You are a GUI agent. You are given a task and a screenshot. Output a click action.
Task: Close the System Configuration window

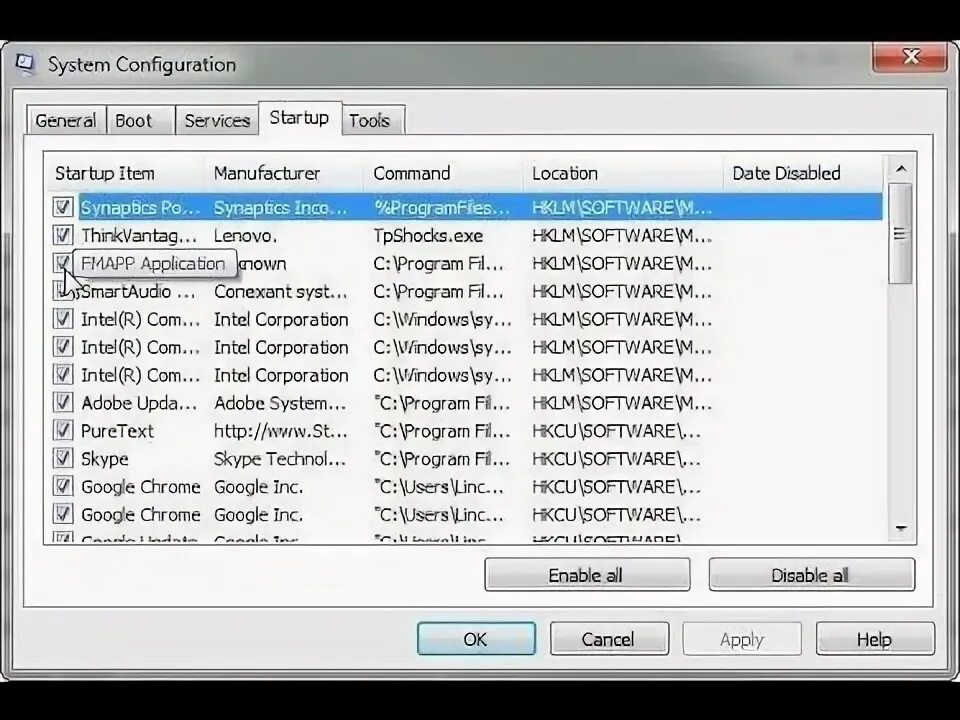[910, 57]
